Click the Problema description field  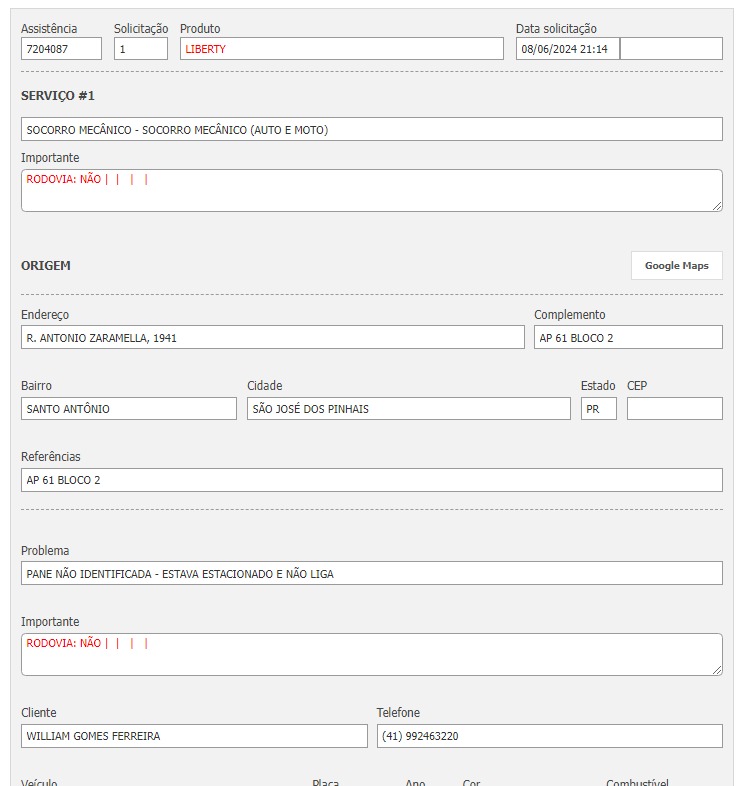pyautogui.click(x=371, y=574)
